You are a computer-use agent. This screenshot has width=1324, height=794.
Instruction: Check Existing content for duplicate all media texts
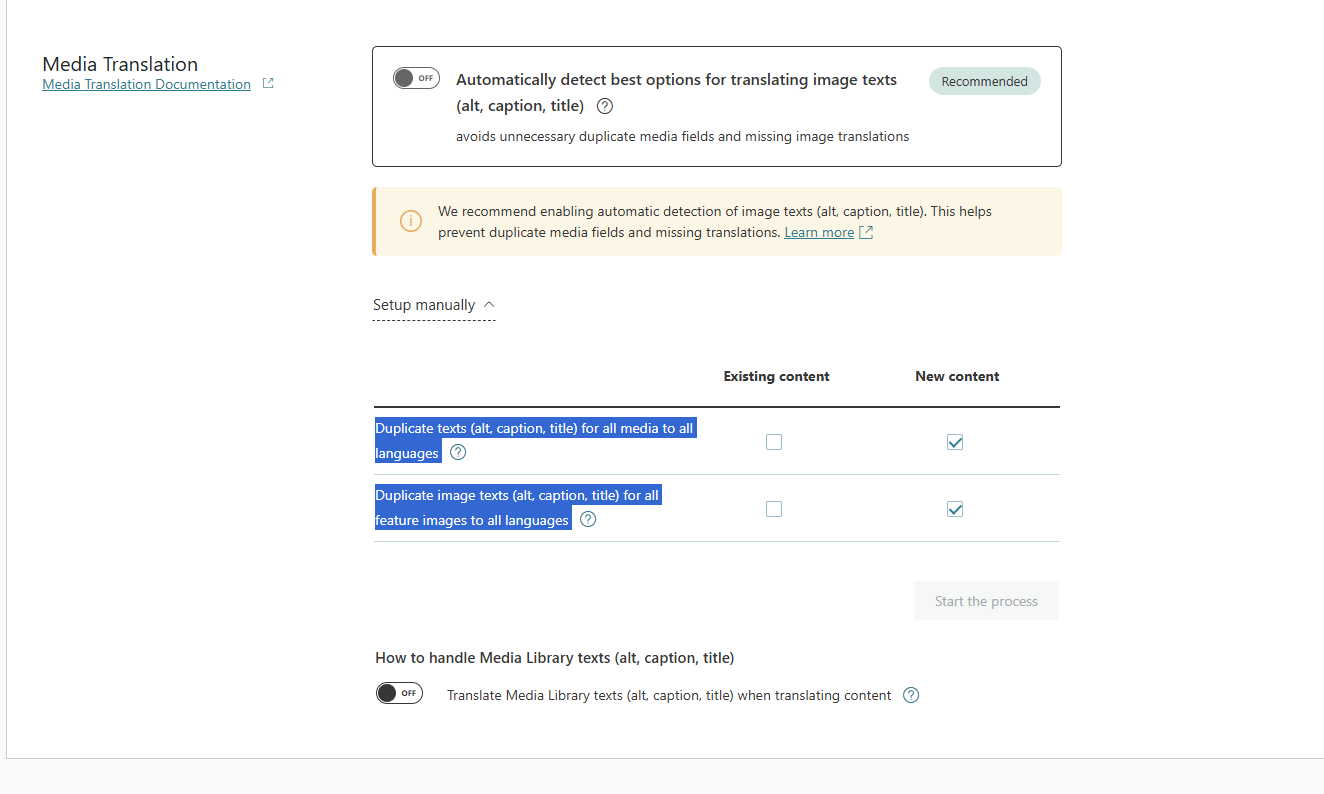click(x=774, y=442)
